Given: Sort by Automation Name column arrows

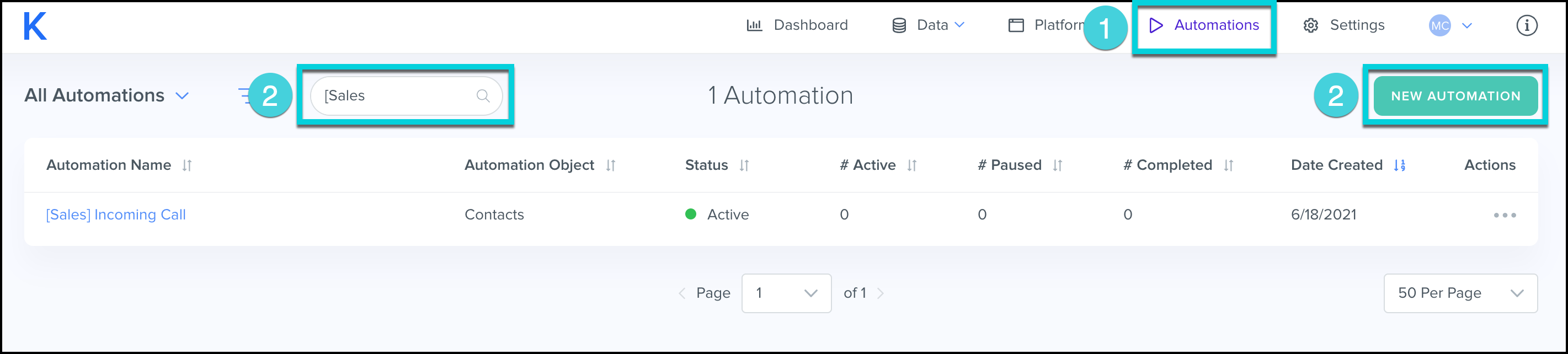Looking at the screenshot, I should coord(187,165).
